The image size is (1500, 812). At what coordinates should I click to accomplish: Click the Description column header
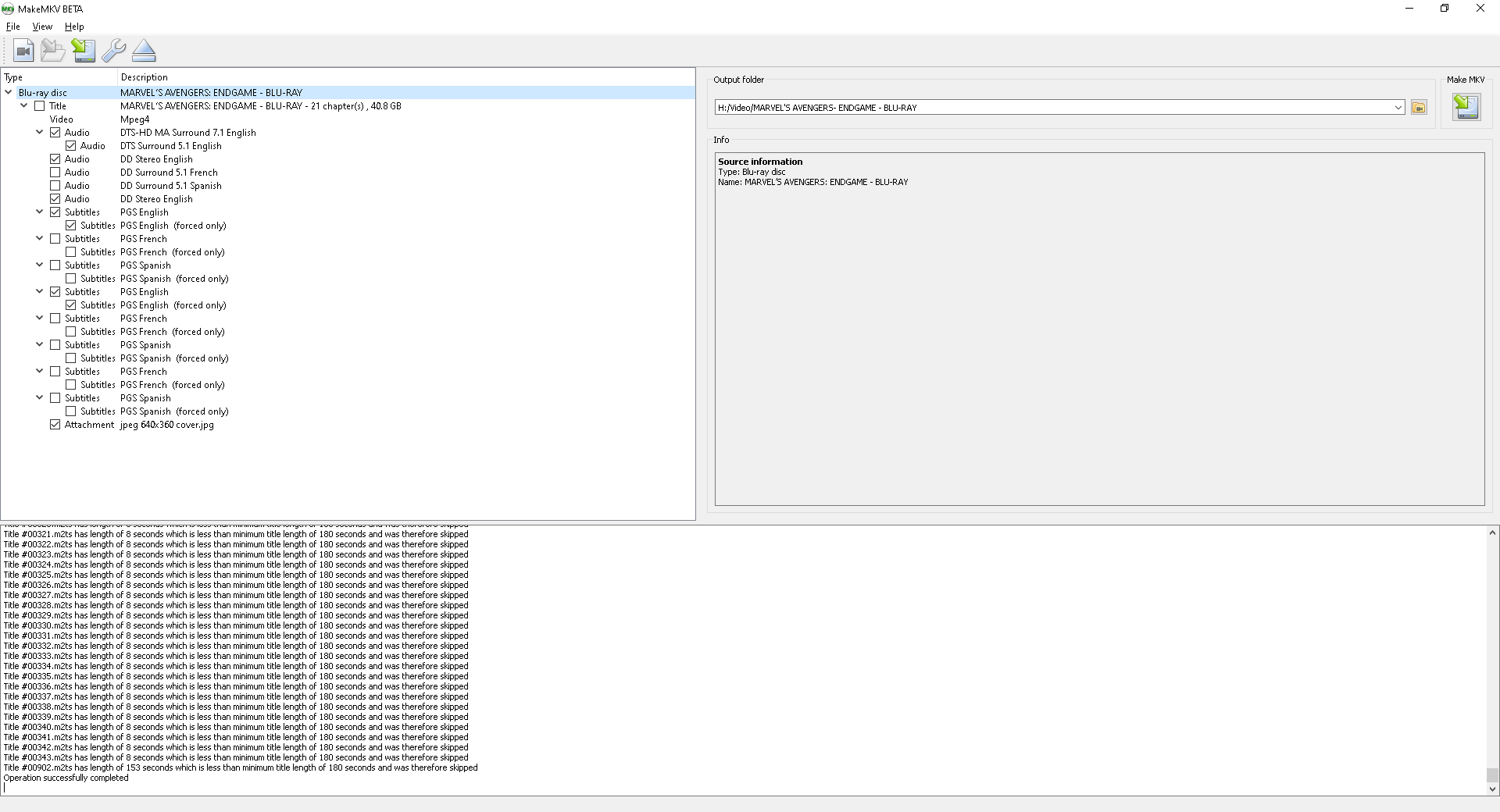pos(406,77)
